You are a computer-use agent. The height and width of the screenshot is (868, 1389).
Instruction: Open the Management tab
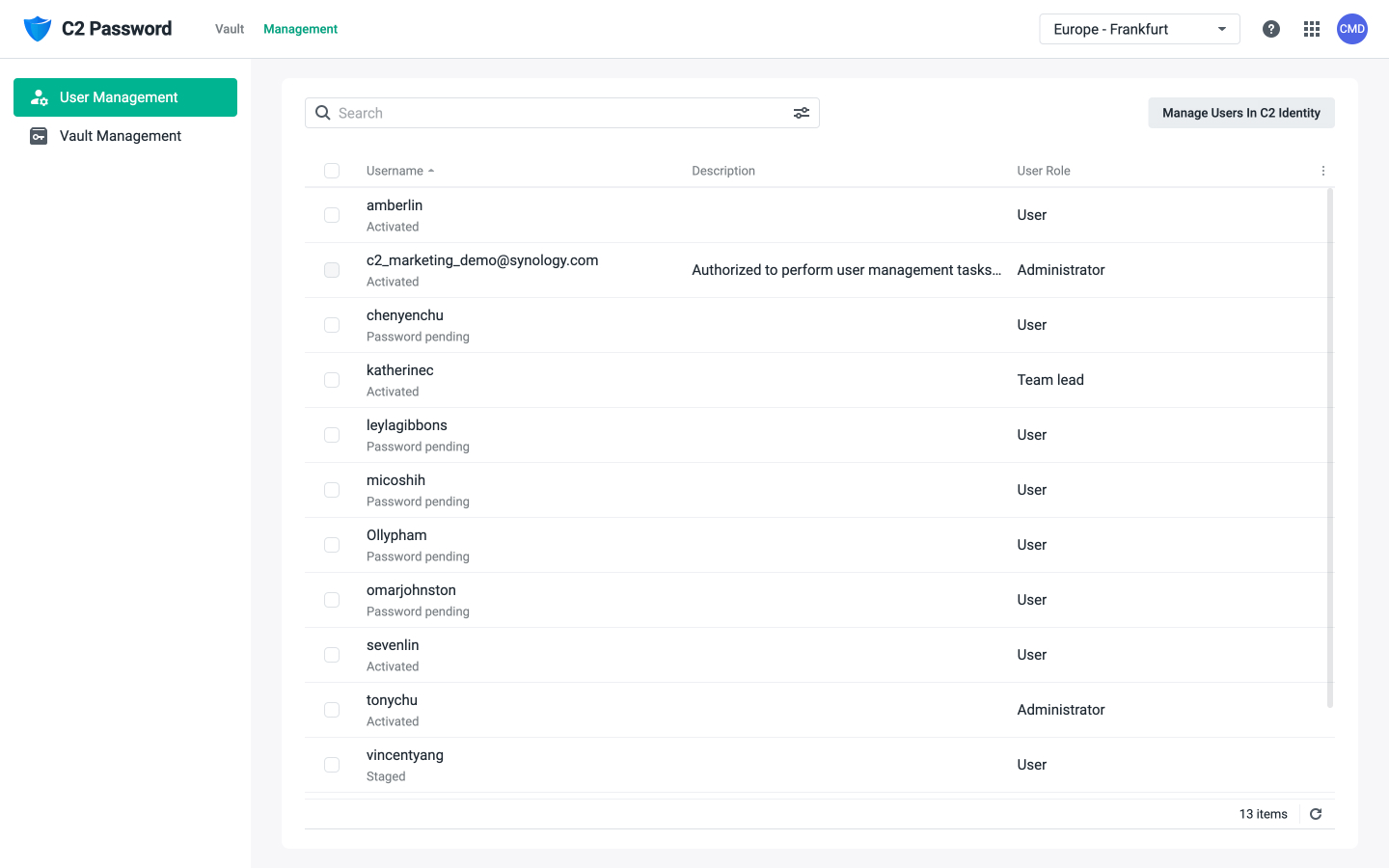pyautogui.click(x=300, y=29)
